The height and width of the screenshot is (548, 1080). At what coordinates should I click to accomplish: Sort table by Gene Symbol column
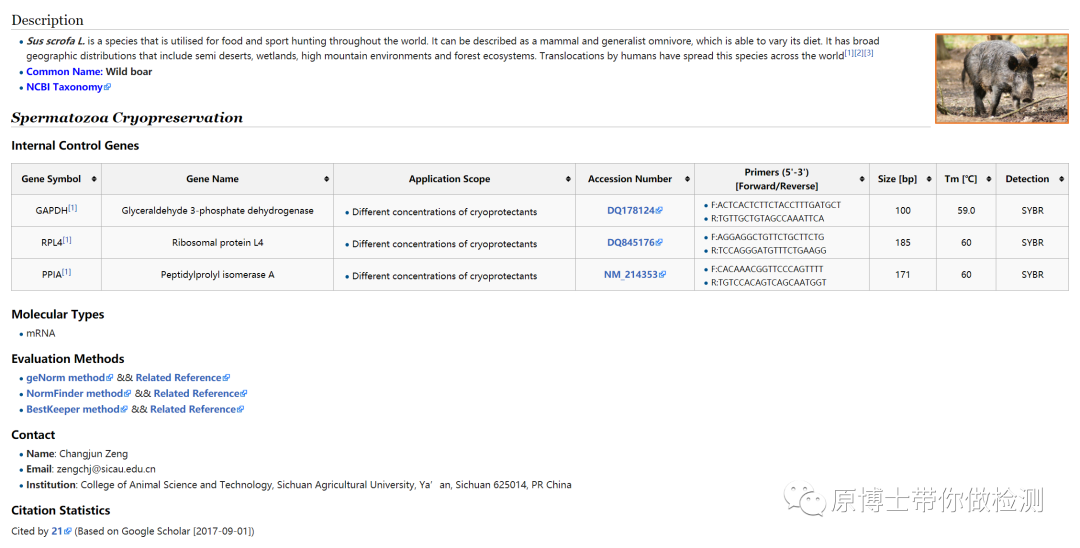94,179
